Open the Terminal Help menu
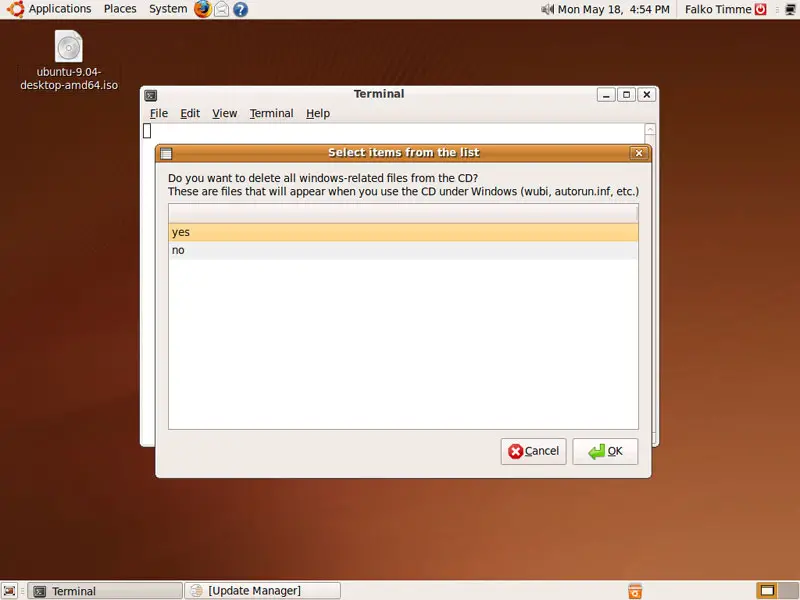This screenshot has width=800, height=600. point(318,113)
